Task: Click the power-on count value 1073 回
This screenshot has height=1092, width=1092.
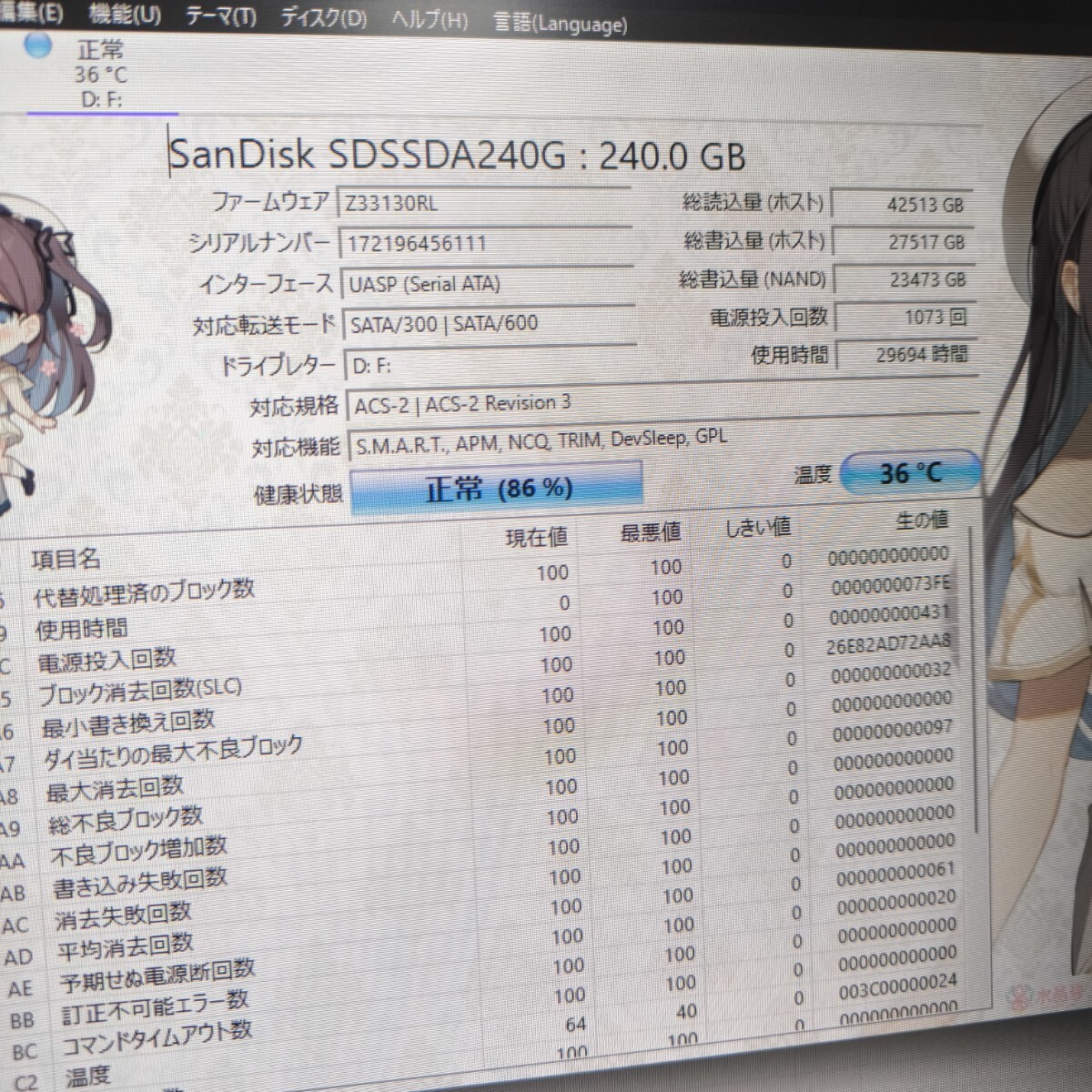Action: [906, 318]
